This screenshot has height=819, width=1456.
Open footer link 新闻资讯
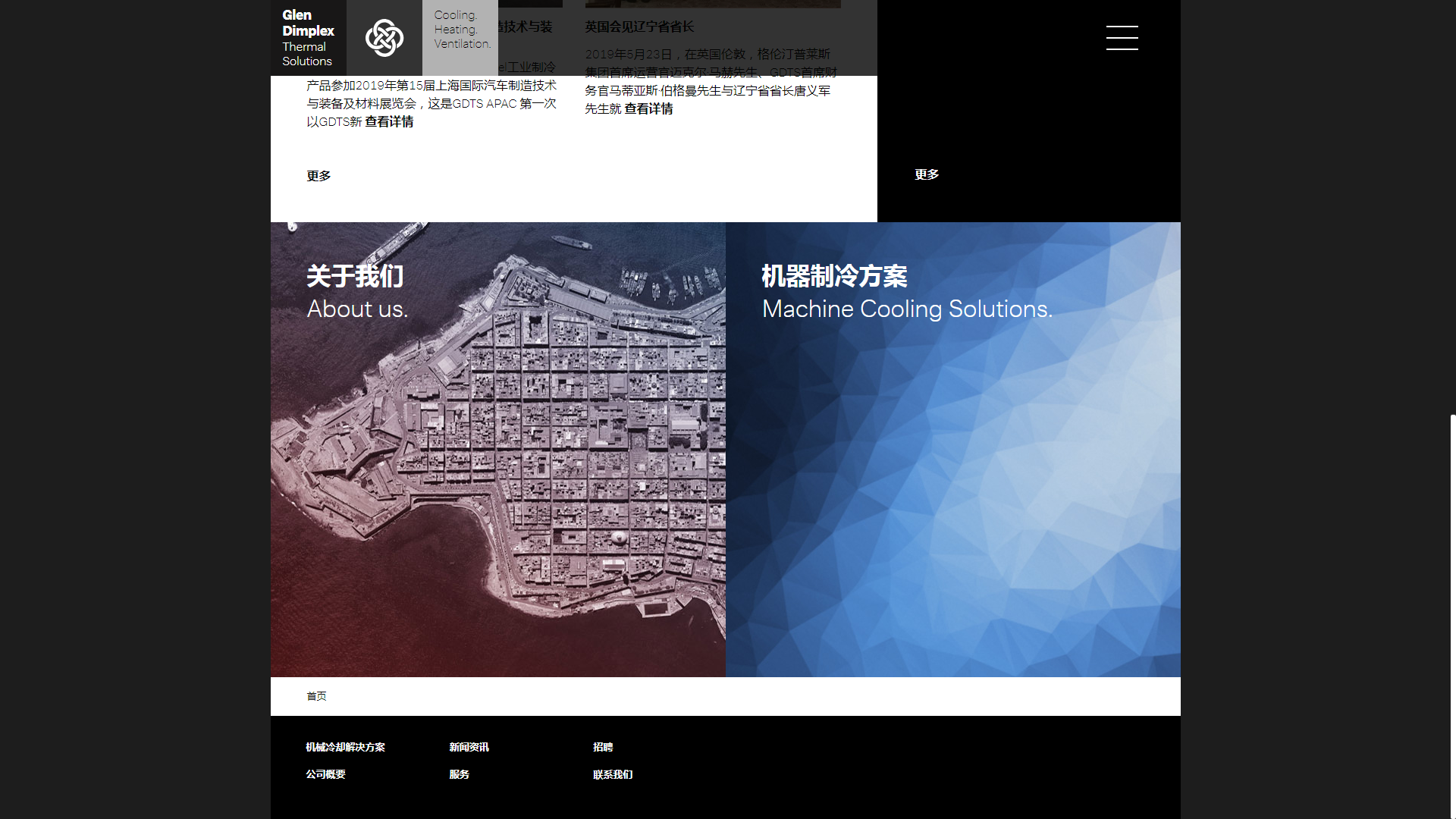pos(469,747)
